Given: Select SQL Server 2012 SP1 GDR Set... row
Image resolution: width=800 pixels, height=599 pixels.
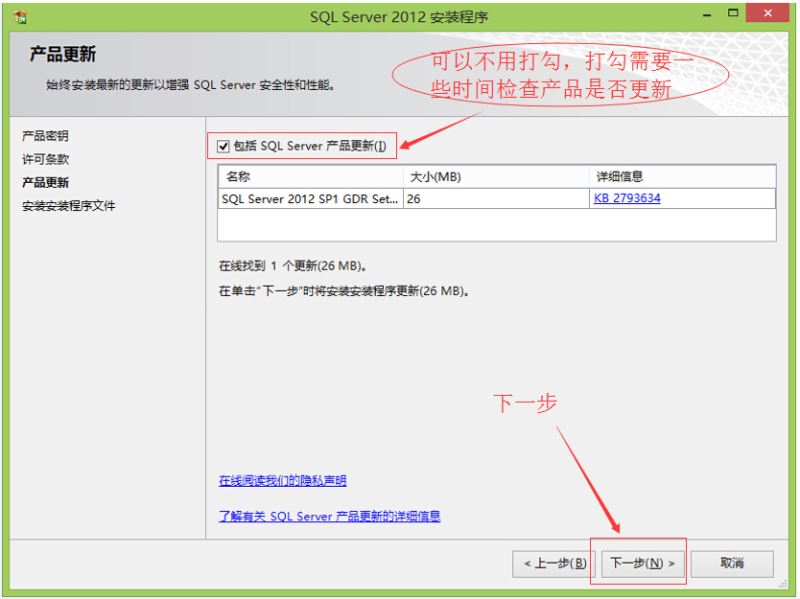Looking at the screenshot, I should [497, 198].
